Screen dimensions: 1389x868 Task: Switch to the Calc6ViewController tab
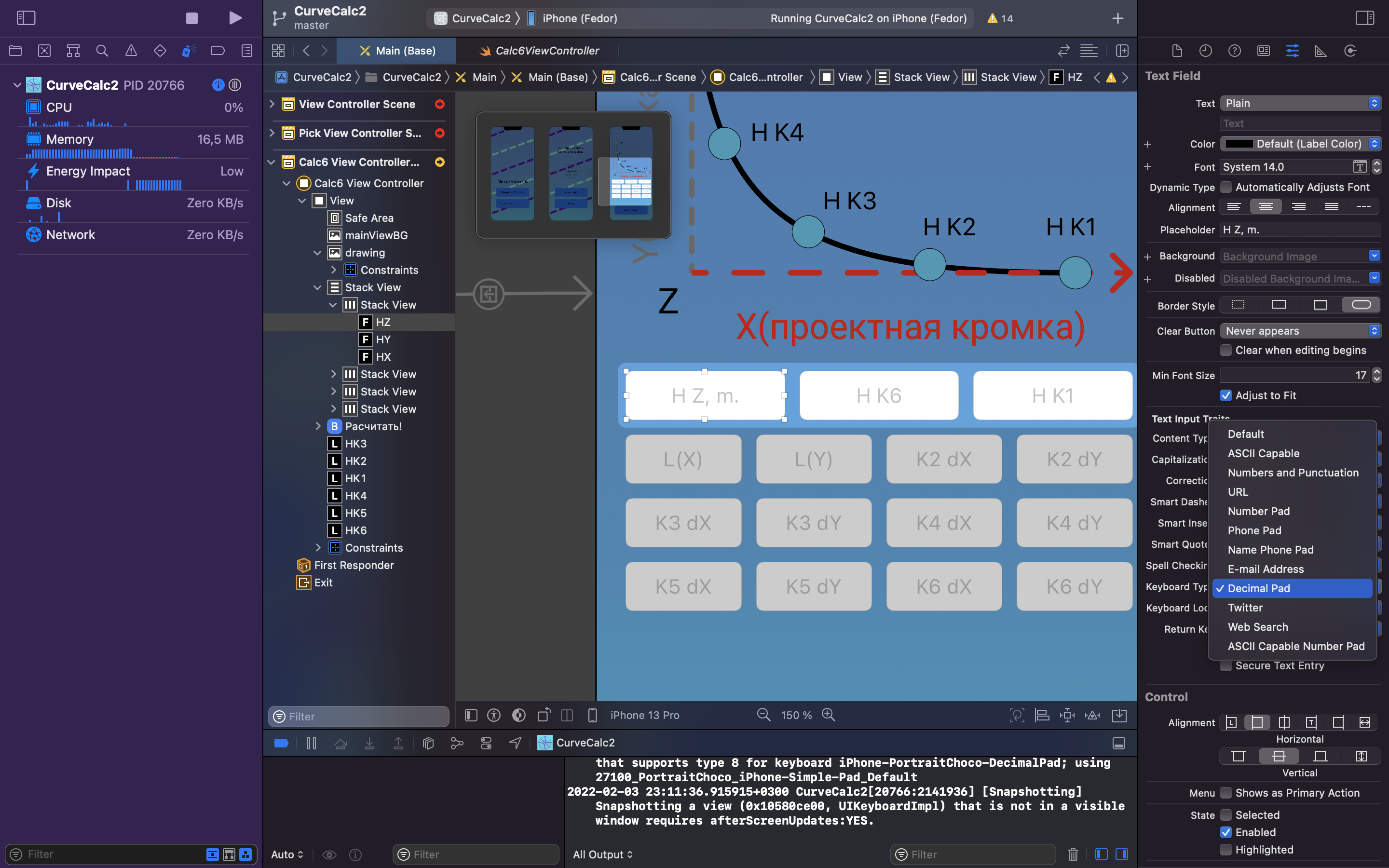pos(546,51)
